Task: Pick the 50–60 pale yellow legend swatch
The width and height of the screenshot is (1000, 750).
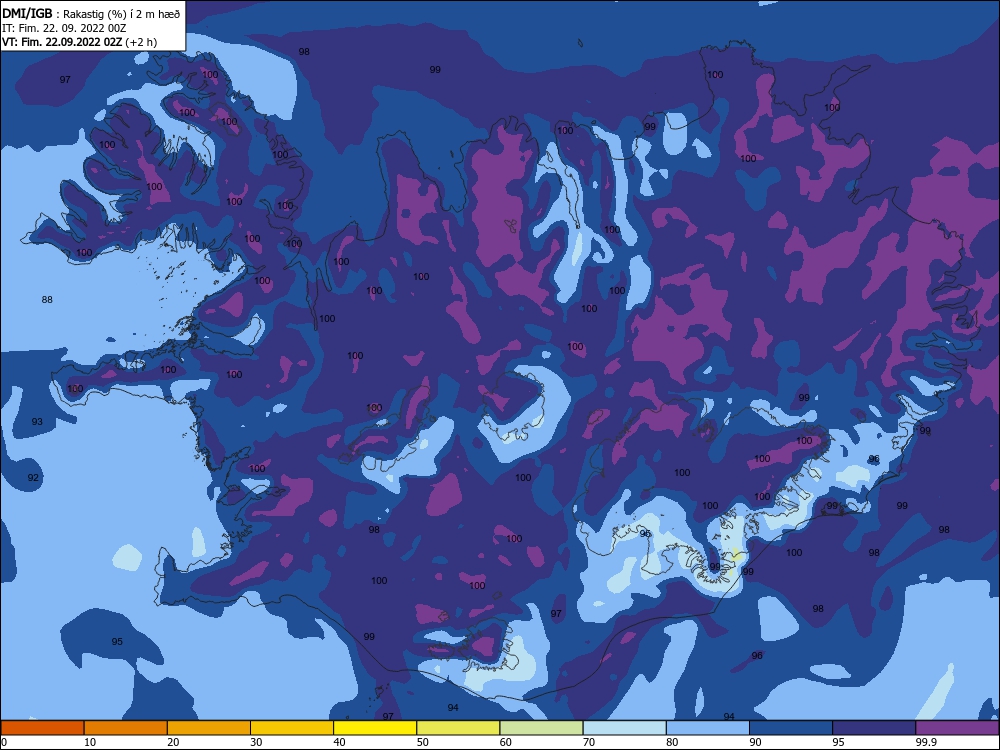Action: click(458, 728)
